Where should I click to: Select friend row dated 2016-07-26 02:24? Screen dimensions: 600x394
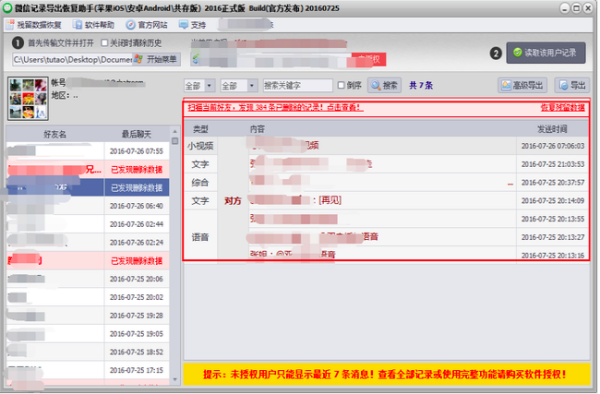[x=88, y=243]
